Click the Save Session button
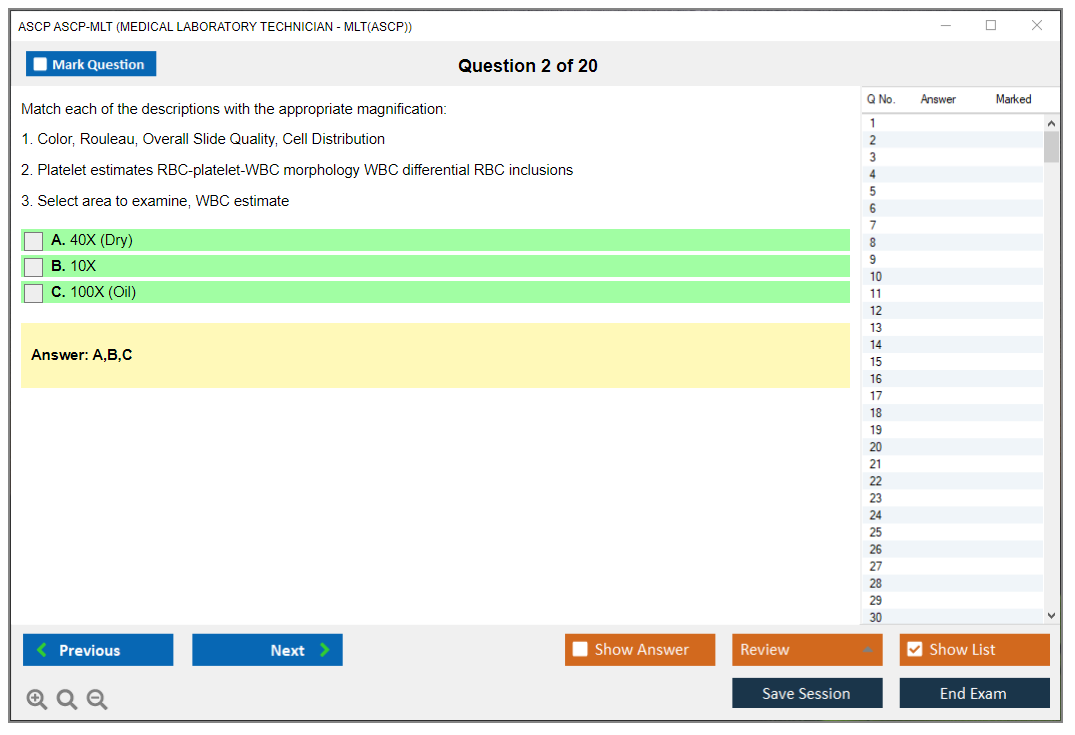 click(x=807, y=693)
